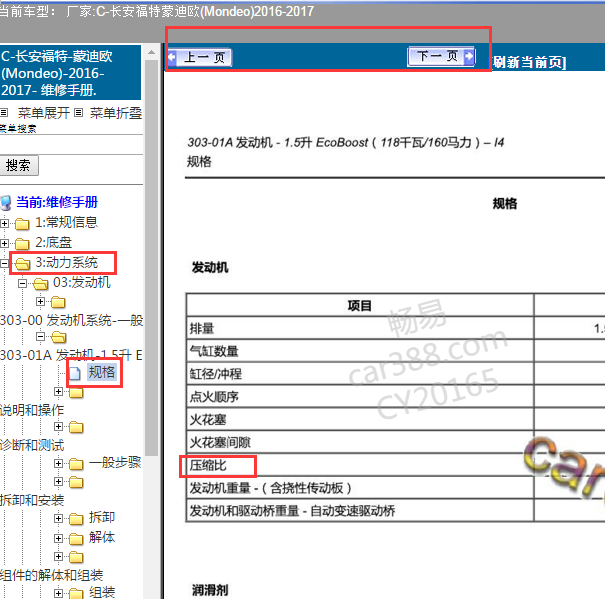
Task: Collapse the 03:发动机 tree node
Action: click(22, 283)
